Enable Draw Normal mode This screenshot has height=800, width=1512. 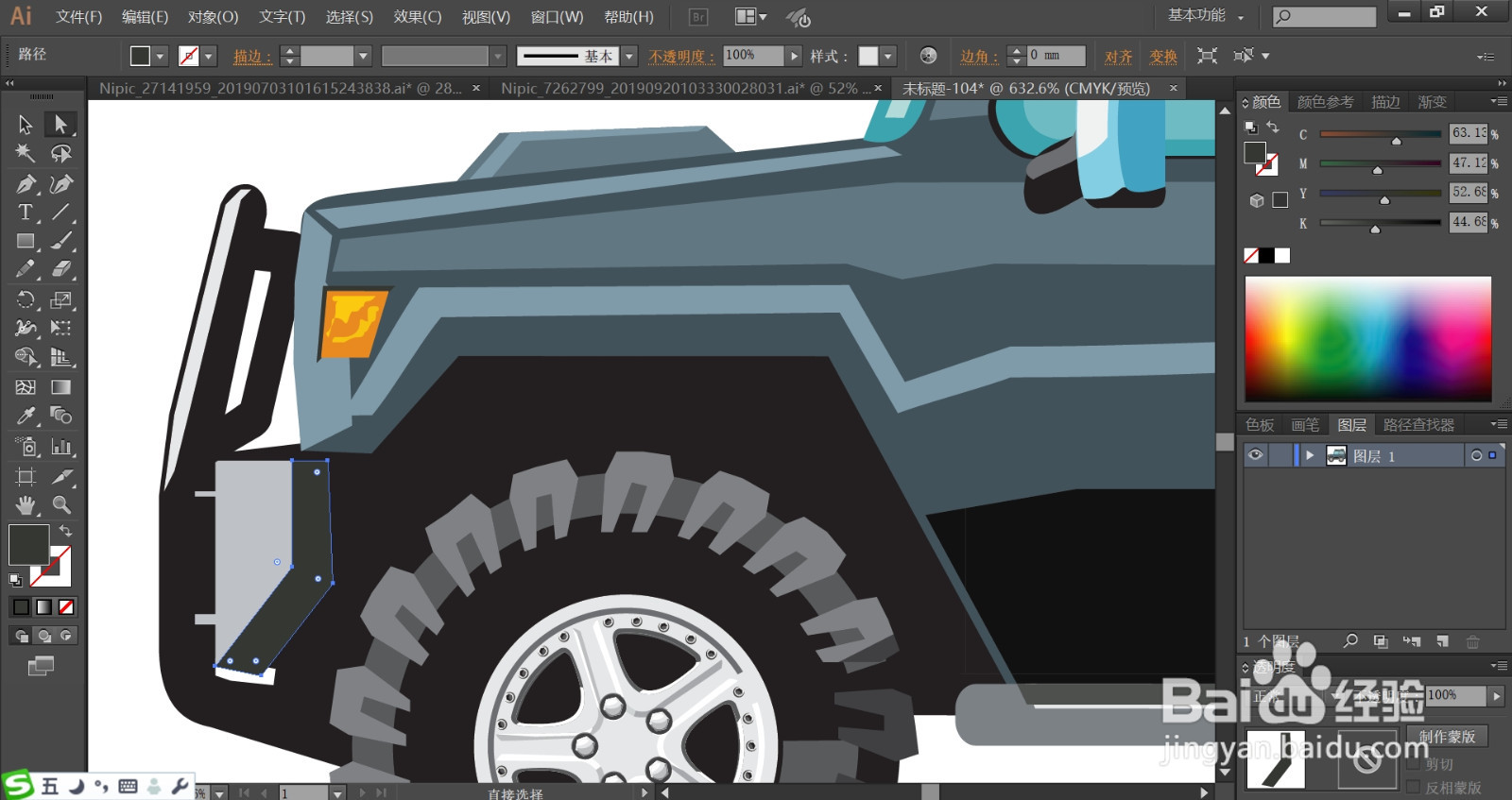21,636
